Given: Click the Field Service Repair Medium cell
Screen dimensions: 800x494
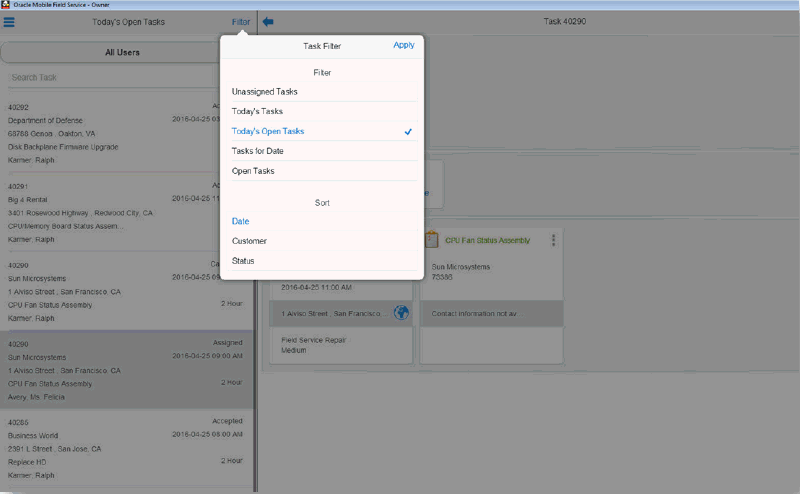Looking at the screenshot, I should coord(341,345).
